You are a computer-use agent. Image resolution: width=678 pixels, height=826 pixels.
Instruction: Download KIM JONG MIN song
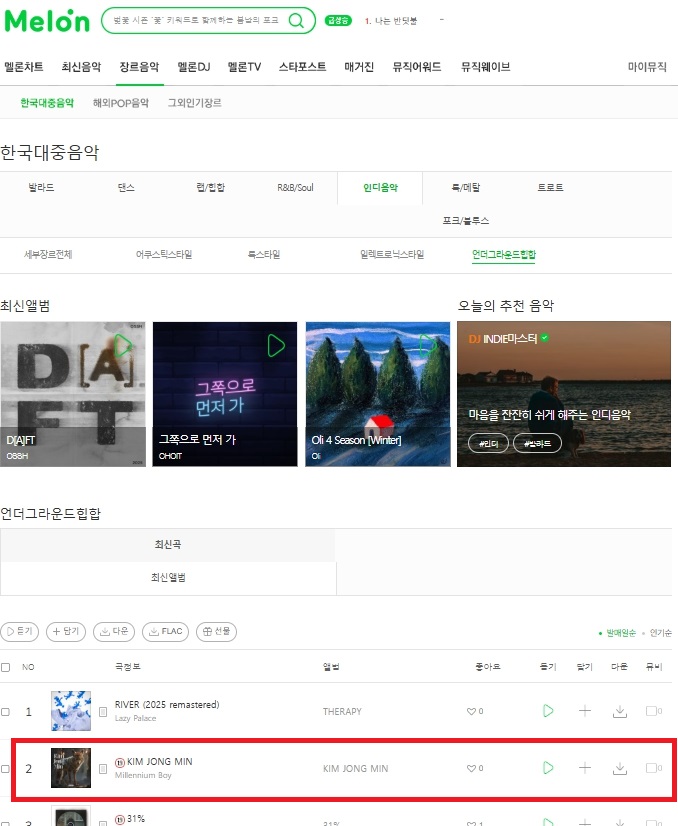pyautogui.click(x=620, y=768)
